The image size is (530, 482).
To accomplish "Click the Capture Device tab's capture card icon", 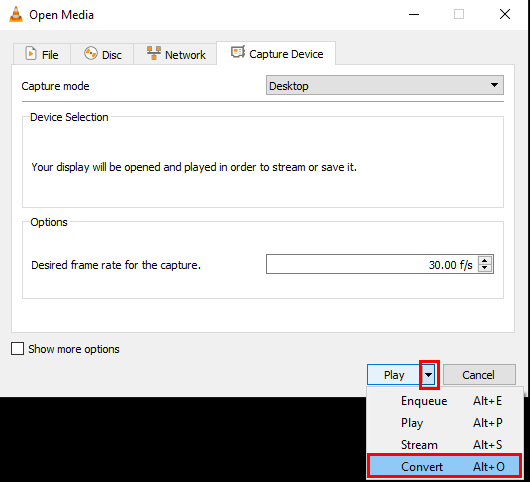I will click(x=238, y=52).
